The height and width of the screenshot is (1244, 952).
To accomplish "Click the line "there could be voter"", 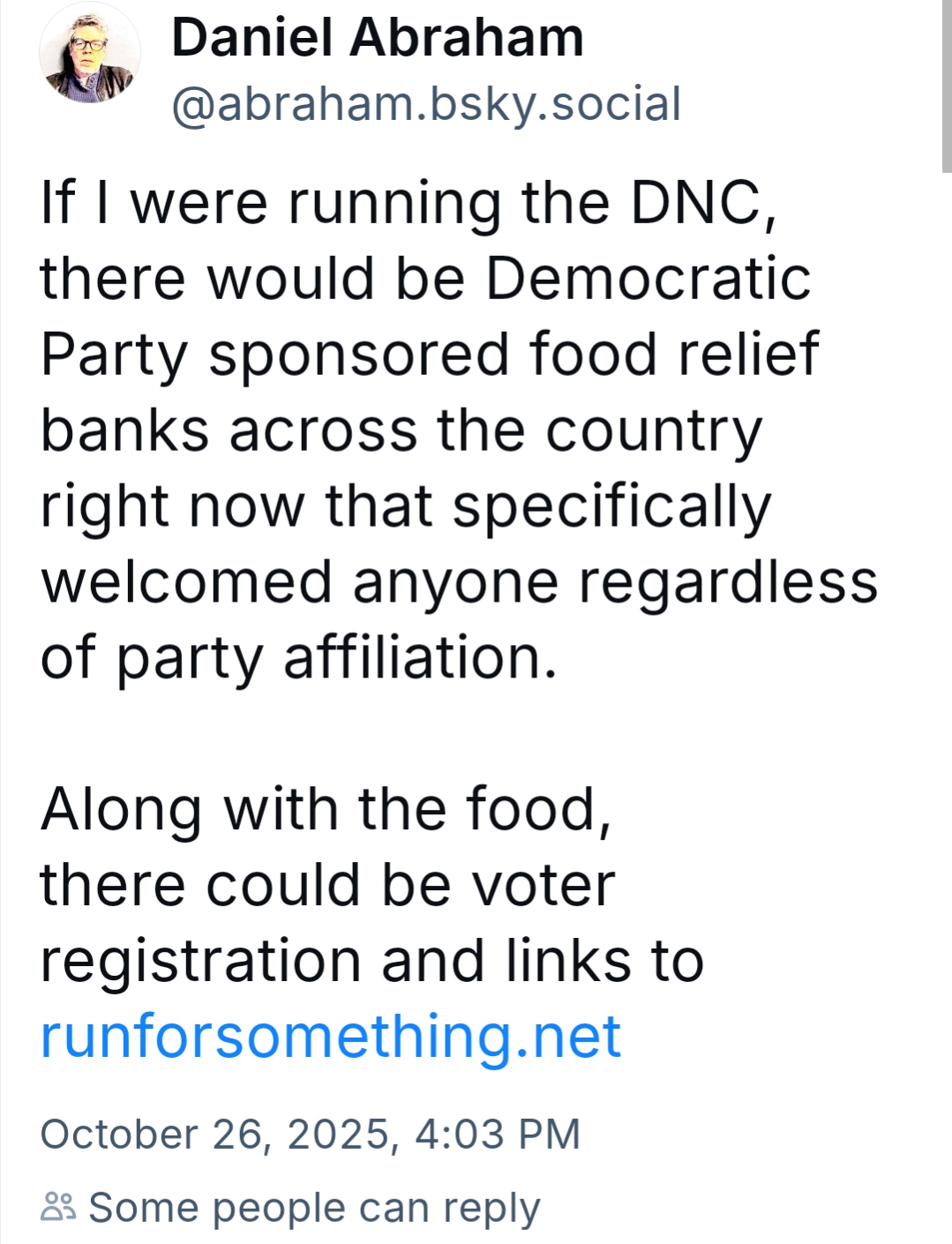I will point(327,885).
